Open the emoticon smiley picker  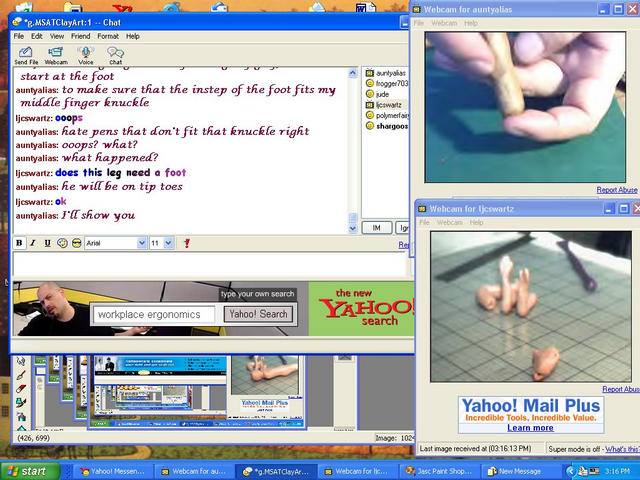click(x=62, y=243)
